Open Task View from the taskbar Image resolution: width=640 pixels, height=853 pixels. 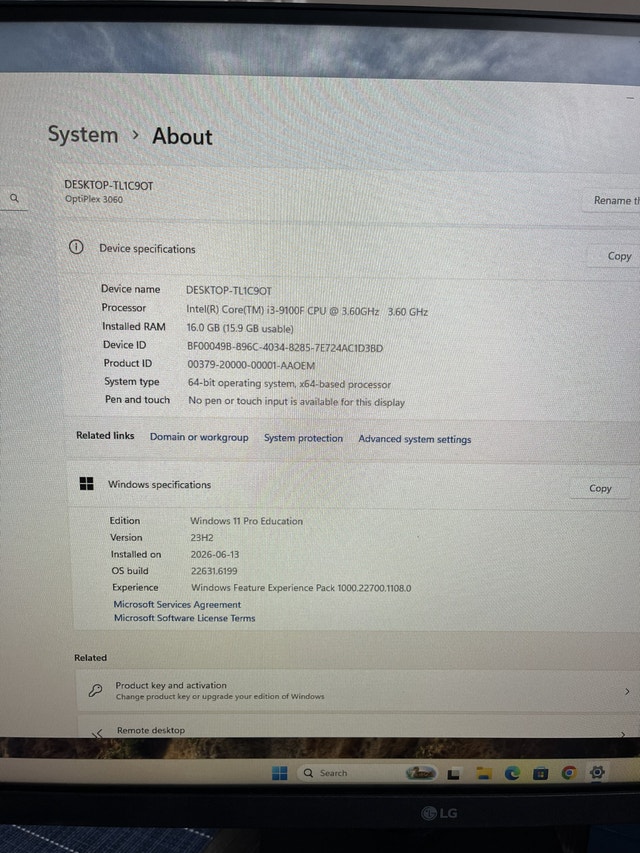pos(454,774)
